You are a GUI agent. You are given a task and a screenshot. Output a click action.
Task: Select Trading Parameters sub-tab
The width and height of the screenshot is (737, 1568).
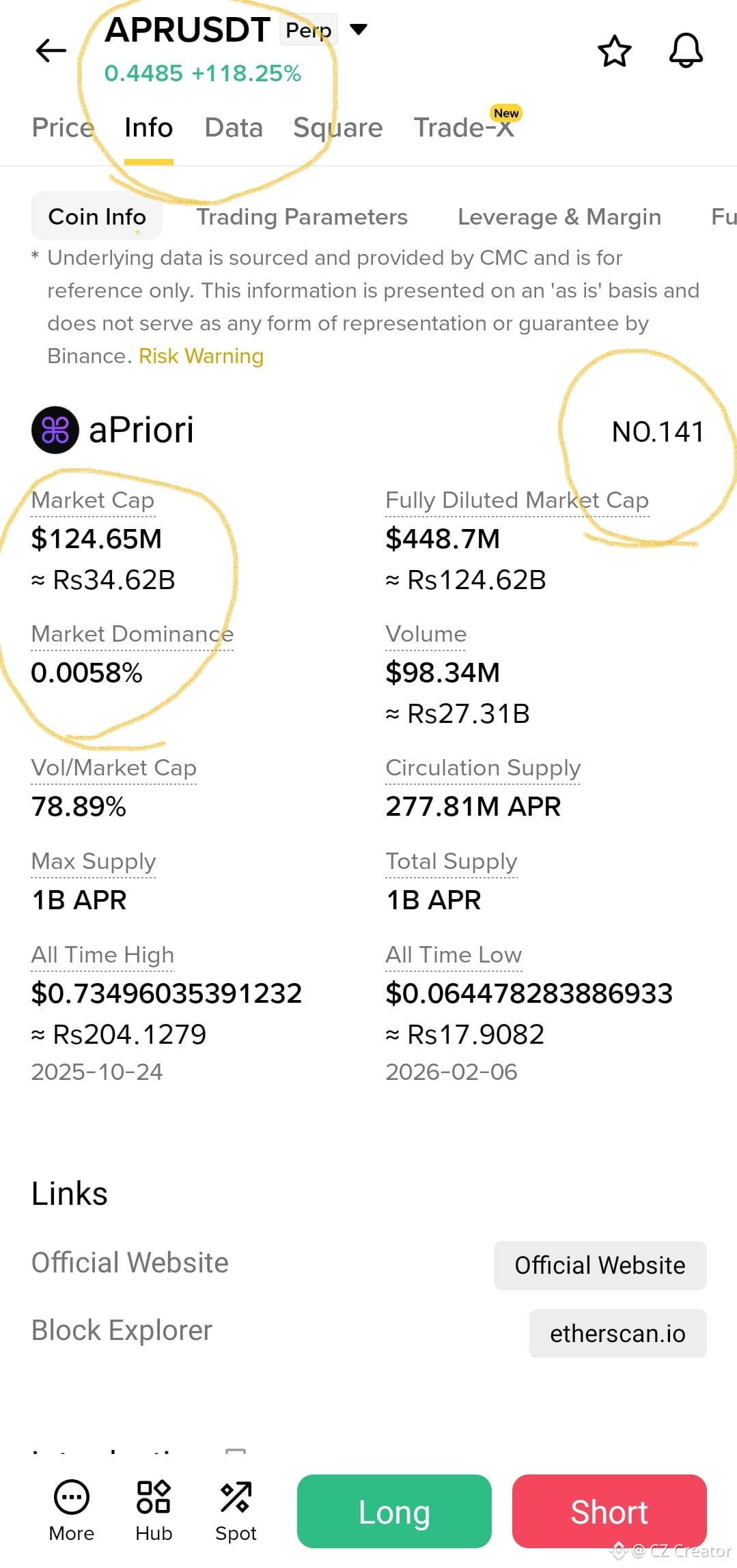[302, 217]
